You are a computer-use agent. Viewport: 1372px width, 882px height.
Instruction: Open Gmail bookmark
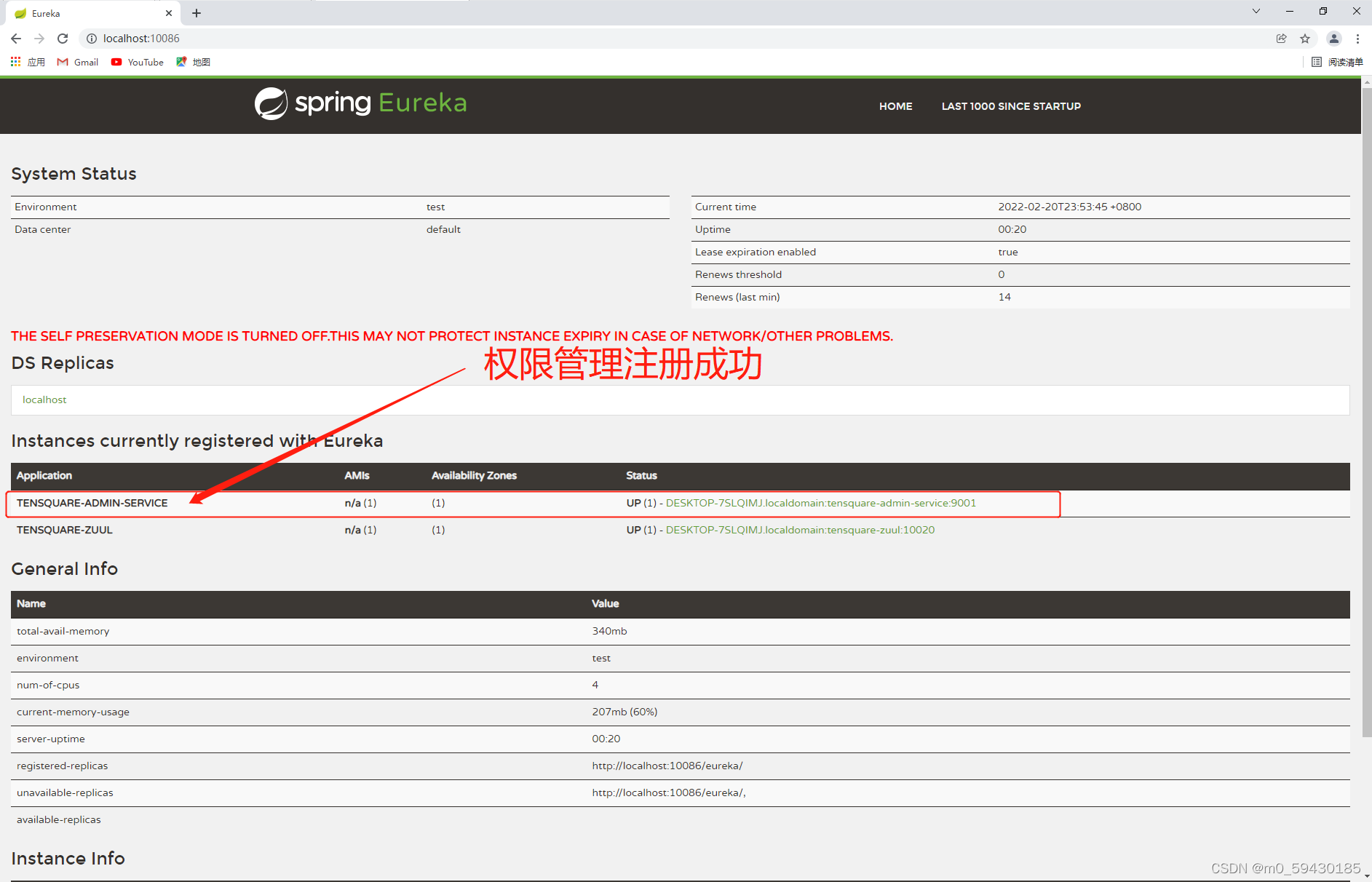78,62
